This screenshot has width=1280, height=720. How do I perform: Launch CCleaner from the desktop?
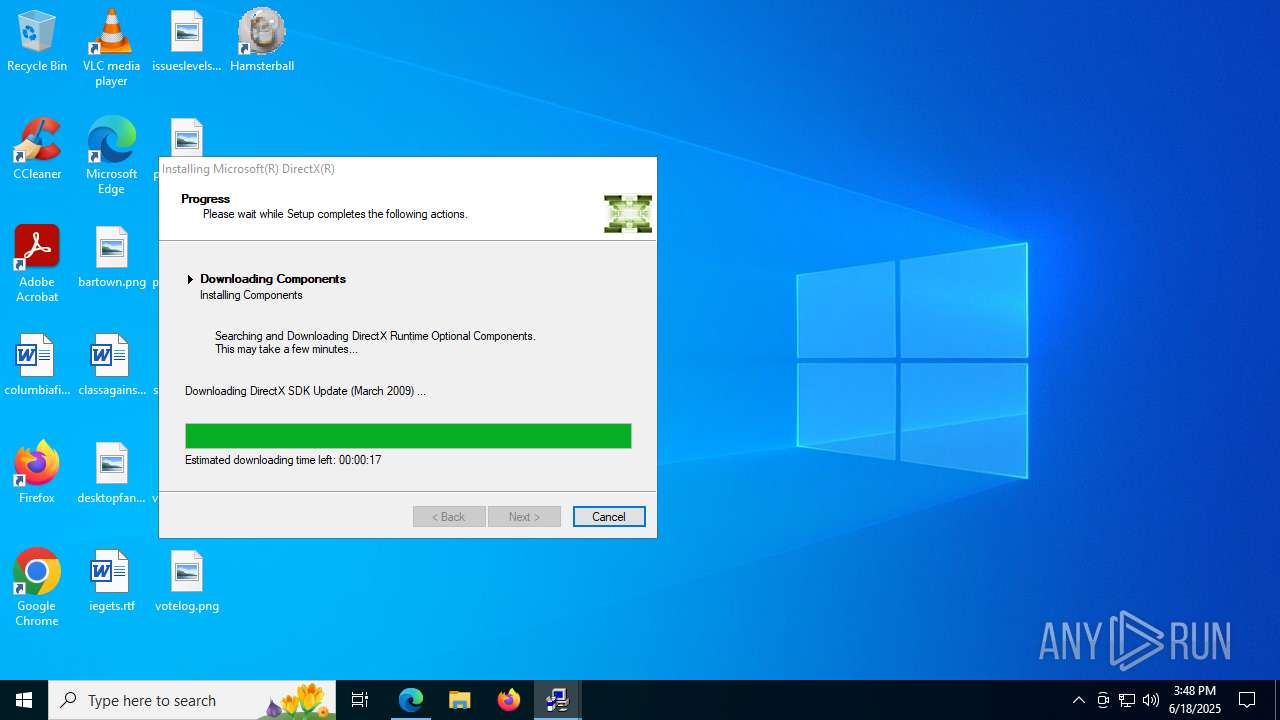[x=37, y=149]
